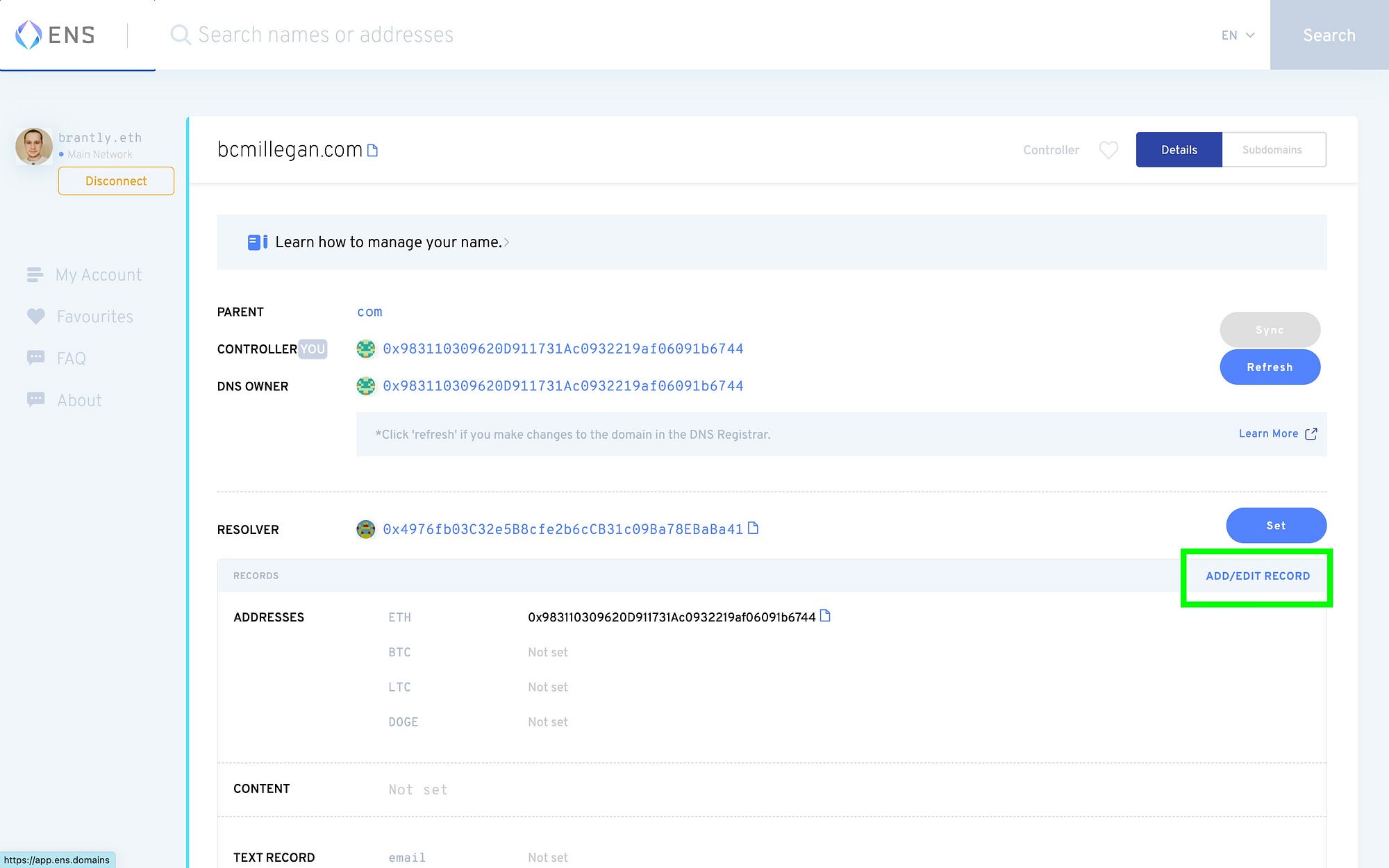Click the LTC record label

click(x=399, y=687)
